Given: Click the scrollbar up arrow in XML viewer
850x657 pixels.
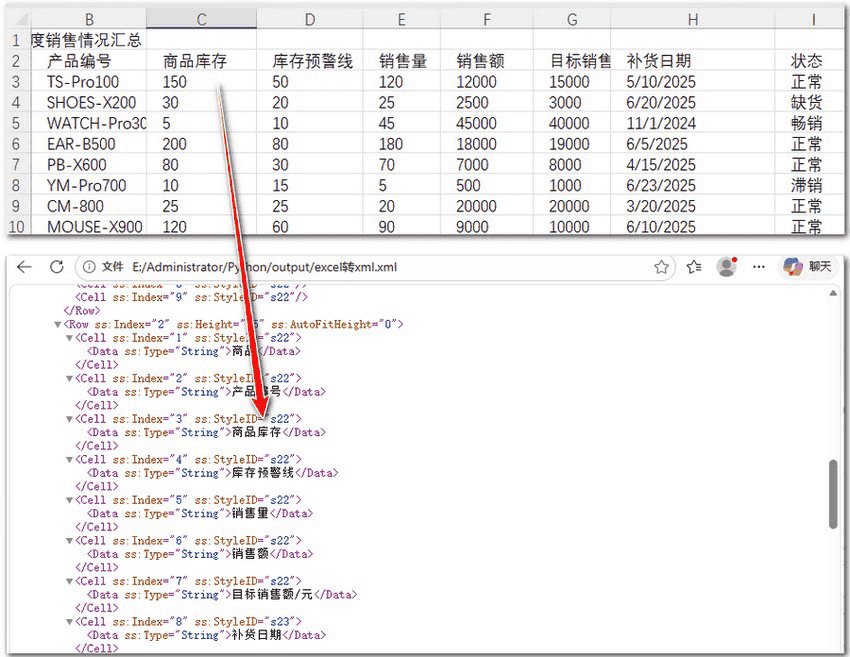Looking at the screenshot, I should click(x=833, y=293).
